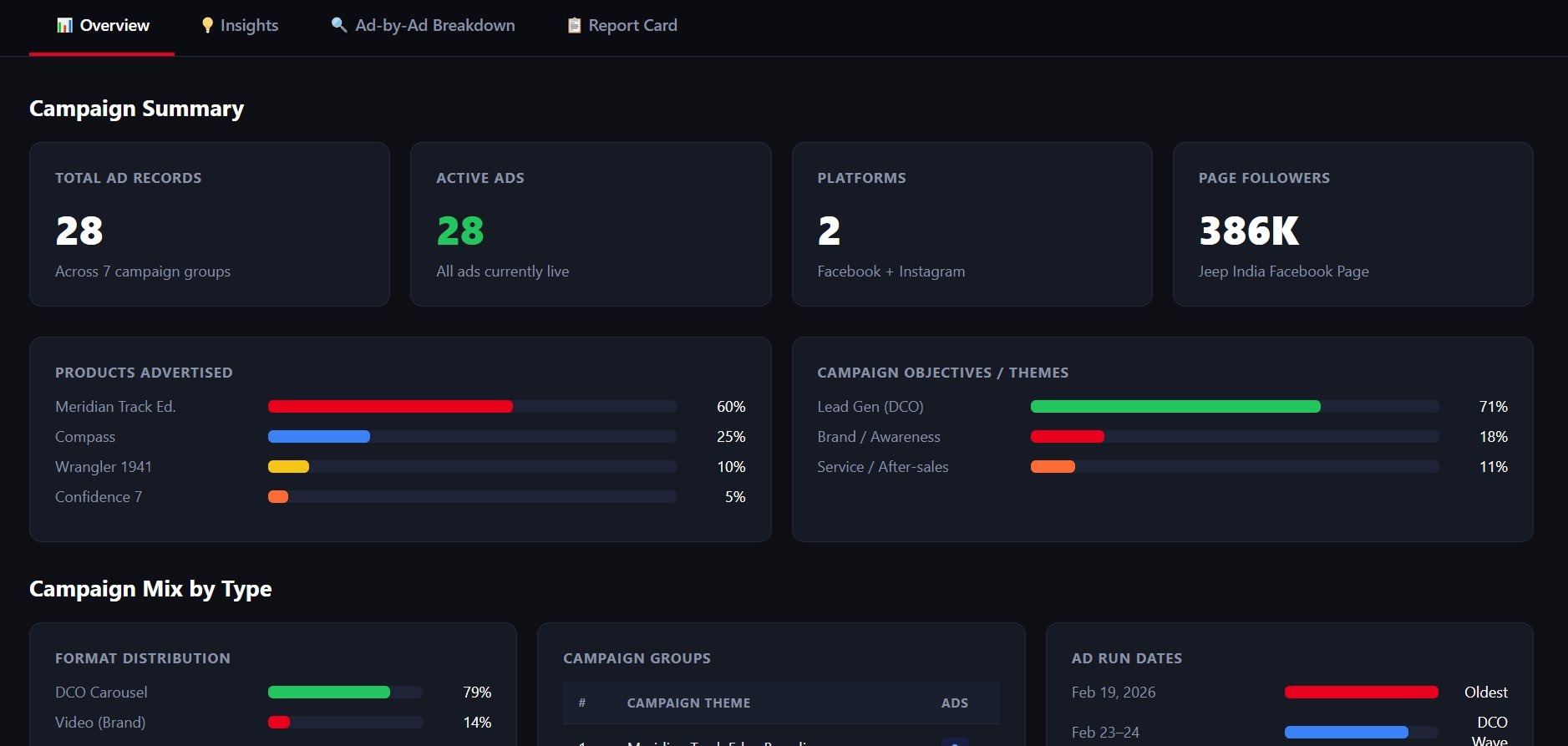1568x746 pixels.
Task: Click the Confidence 7 label
Action: 99,497
